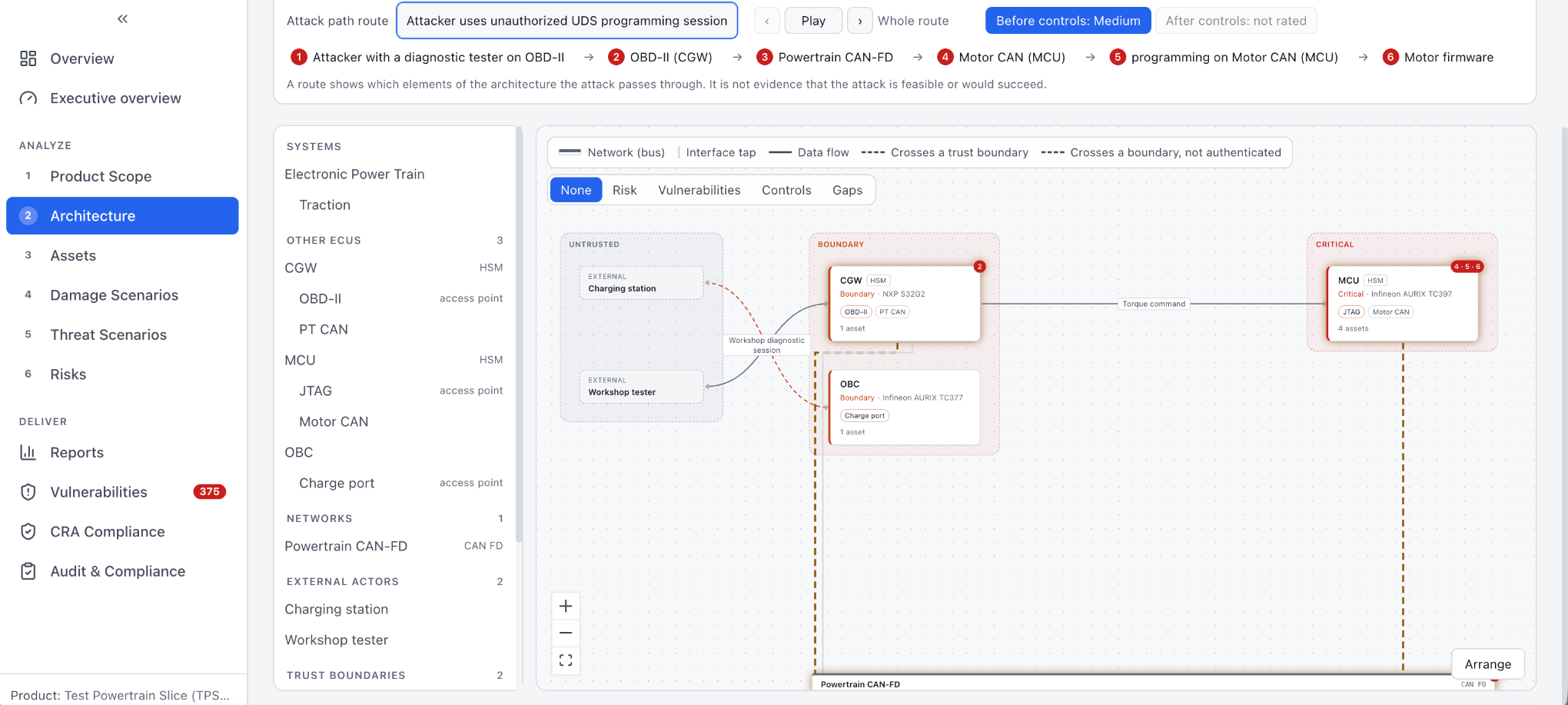Viewport: 1568px width, 705px height.
Task: Play the attack path route
Action: [x=813, y=21]
